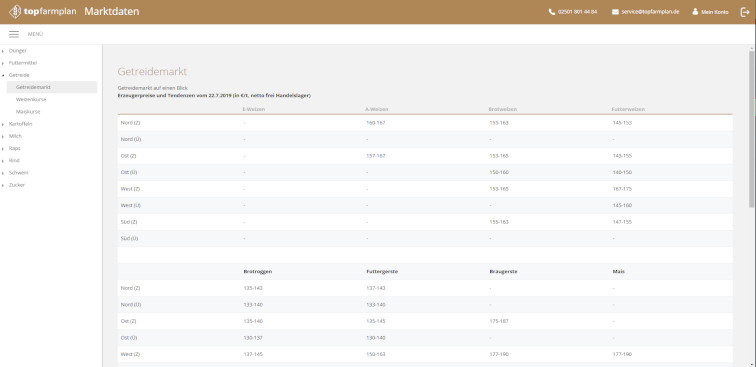Click the A-Weizen value 157-167

pyautogui.click(x=376, y=156)
